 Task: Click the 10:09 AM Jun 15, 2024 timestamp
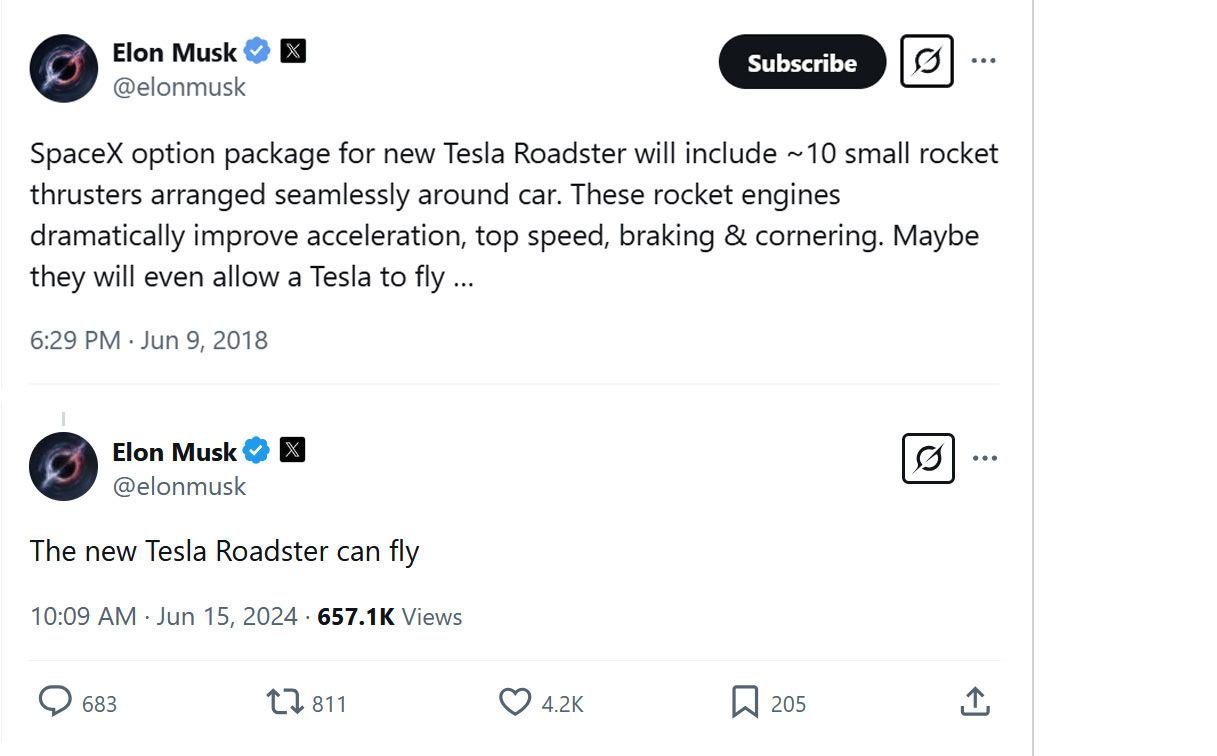(164, 616)
